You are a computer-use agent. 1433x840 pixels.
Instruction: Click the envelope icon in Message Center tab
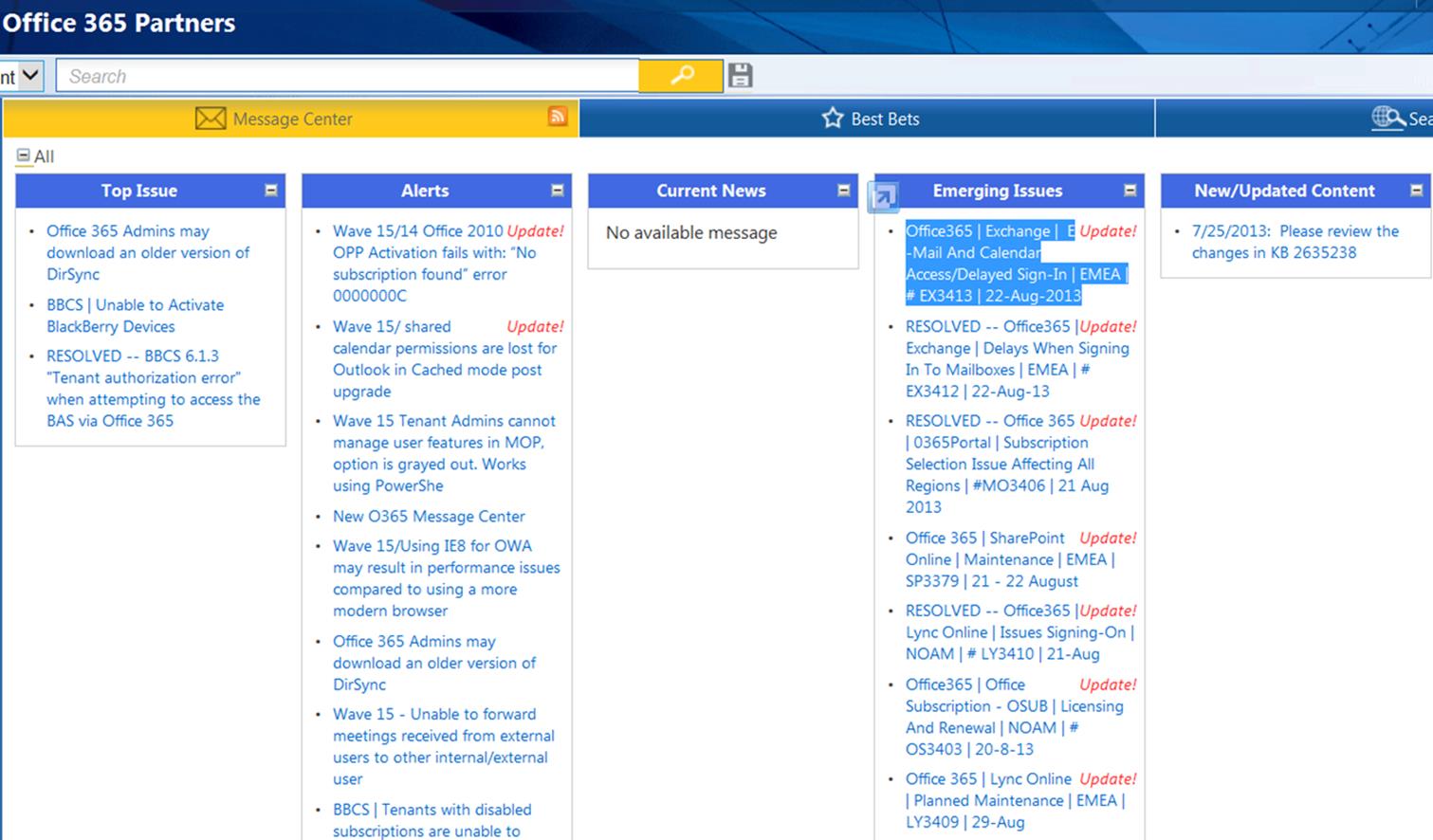tap(211, 119)
